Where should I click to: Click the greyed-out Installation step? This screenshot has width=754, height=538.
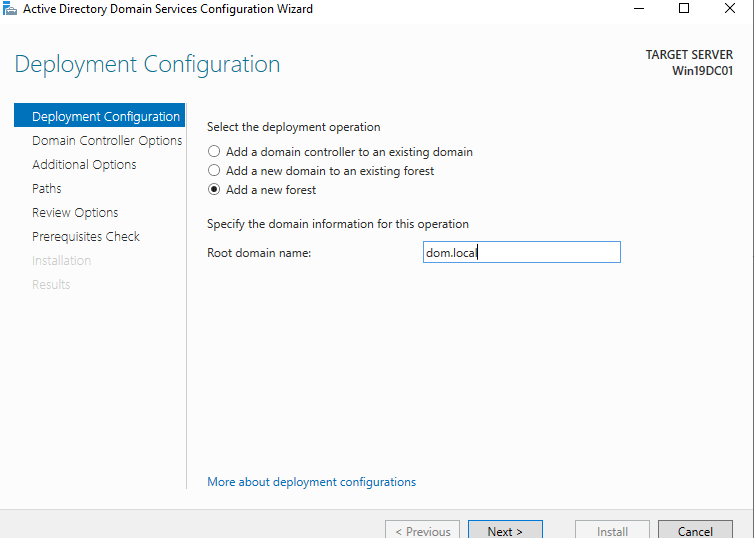61,261
